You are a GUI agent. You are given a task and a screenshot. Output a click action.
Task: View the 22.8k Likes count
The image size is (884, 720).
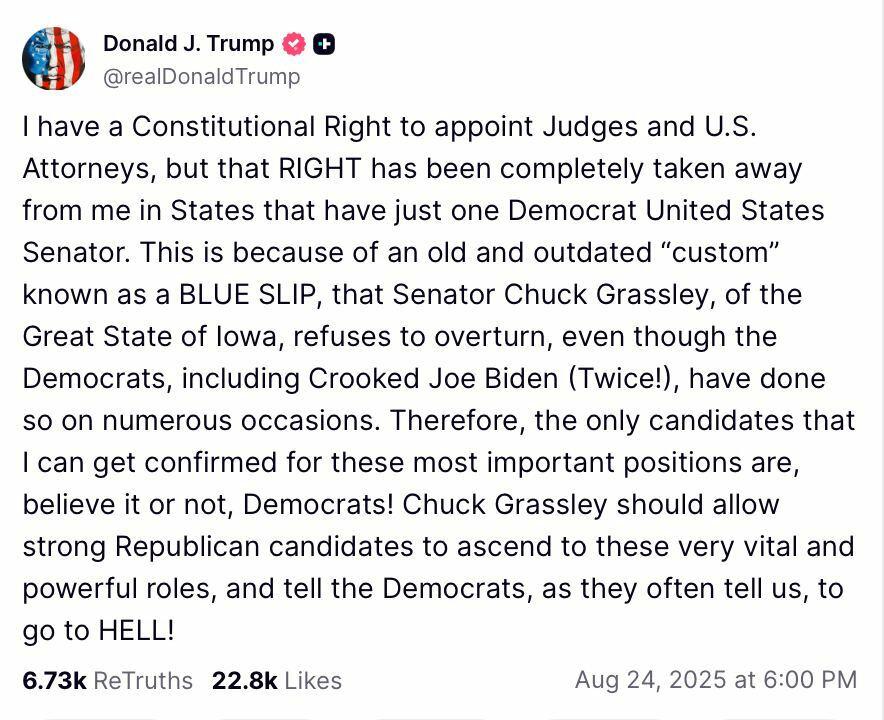(244, 680)
